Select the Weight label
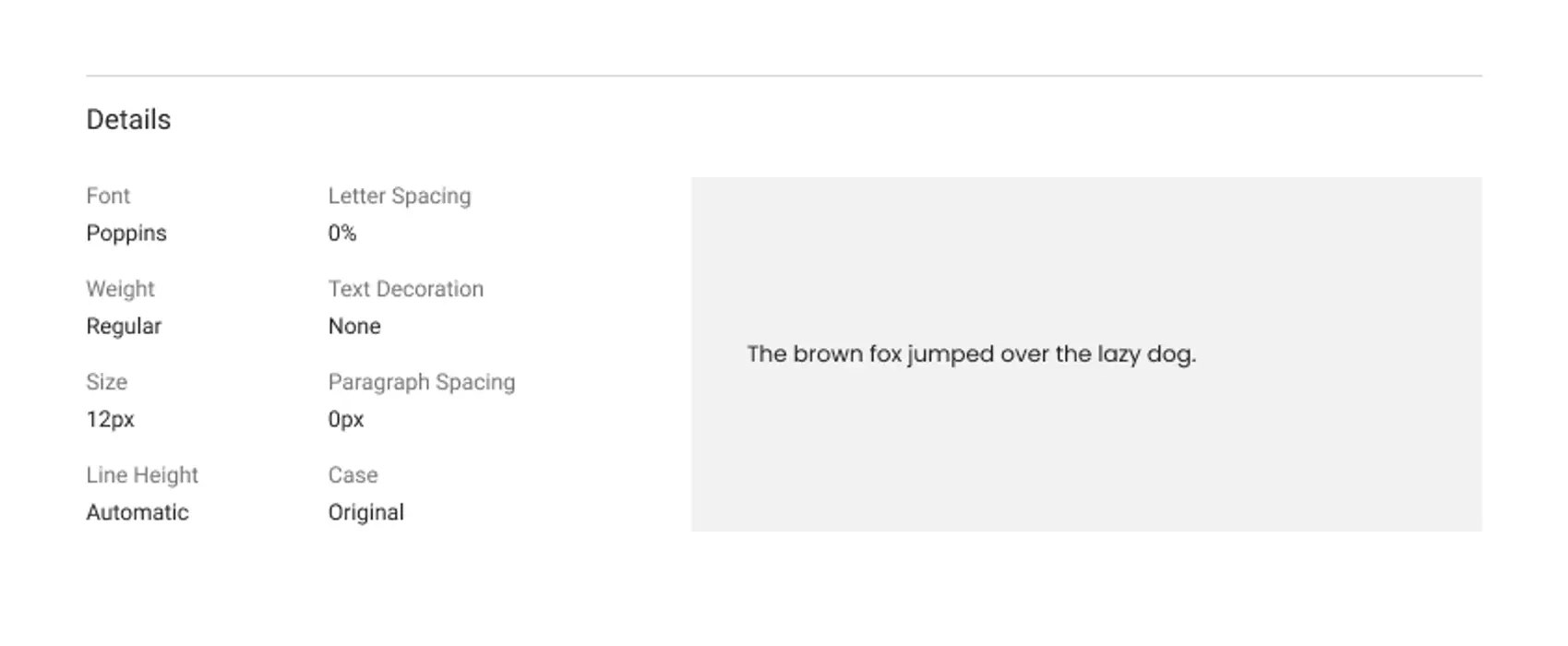The height and width of the screenshot is (646, 1568). 120,289
